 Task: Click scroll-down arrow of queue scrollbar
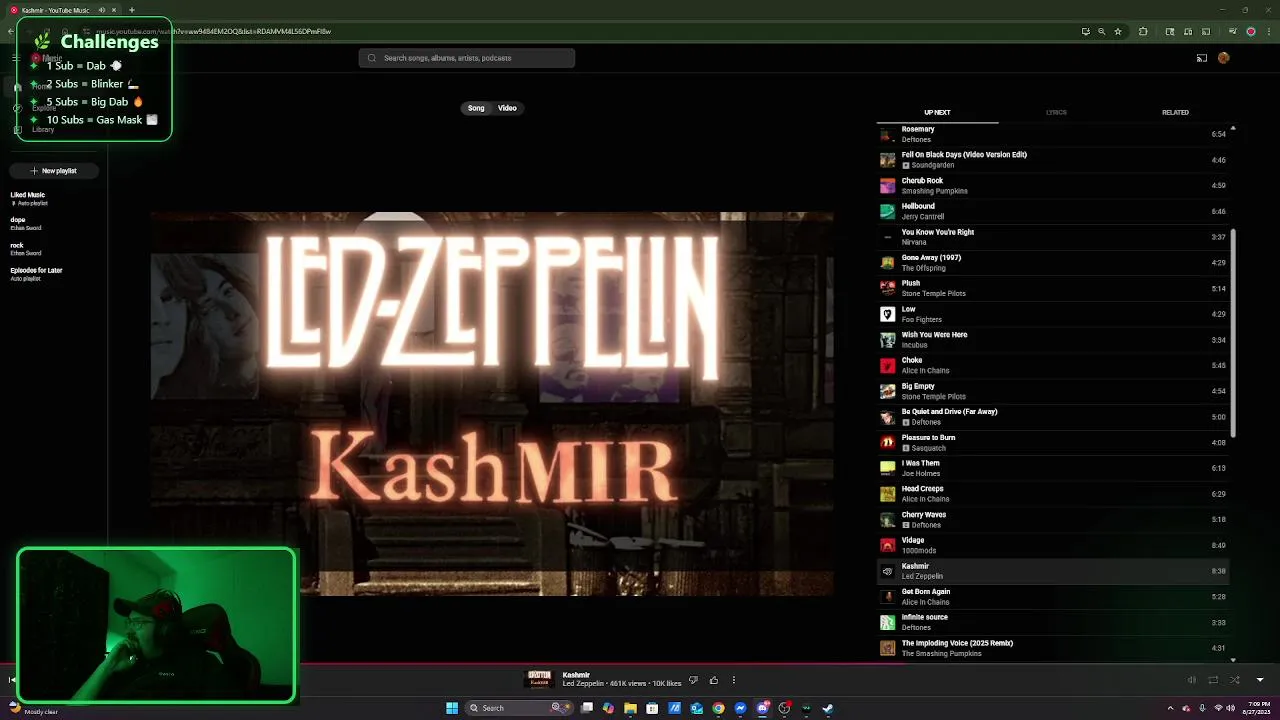[x=1233, y=660]
